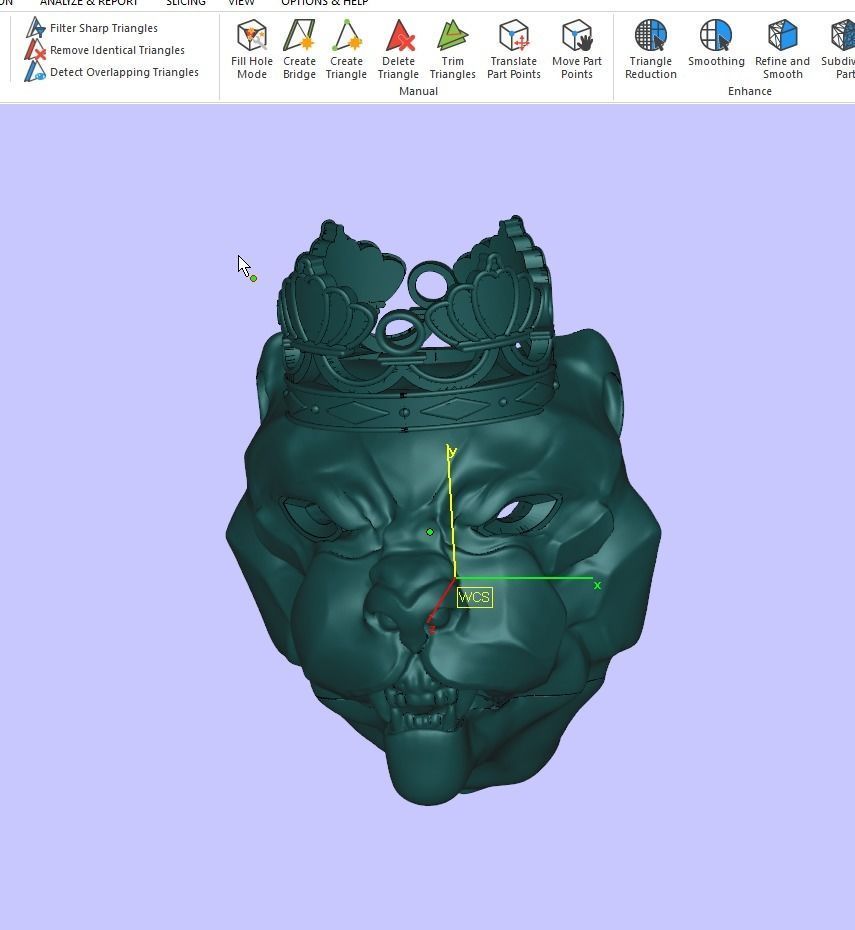855x930 pixels.
Task: Click the crowned lion model in the viewport
Action: 442,510
